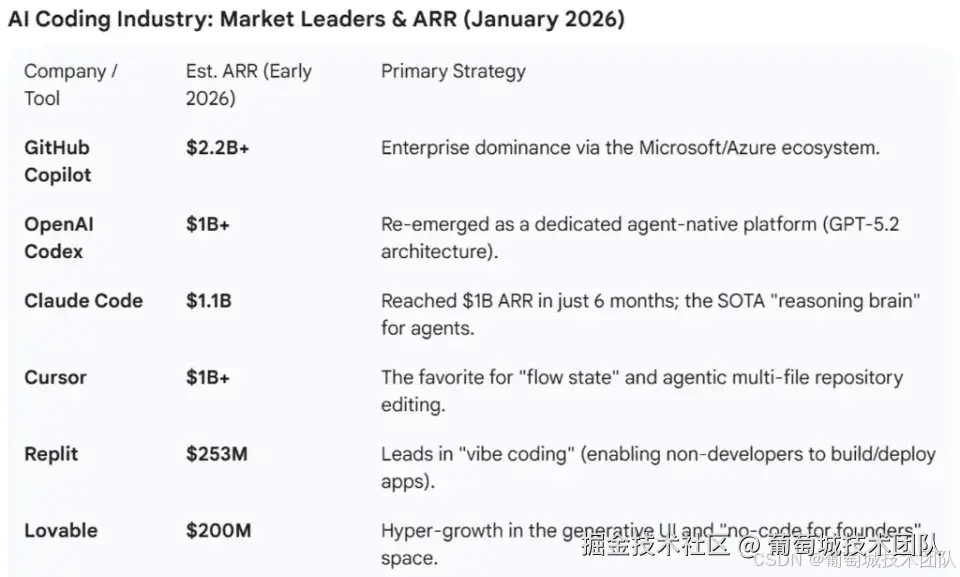Click the $253M ARR value
This screenshot has width=960, height=577.
(x=216, y=454)
